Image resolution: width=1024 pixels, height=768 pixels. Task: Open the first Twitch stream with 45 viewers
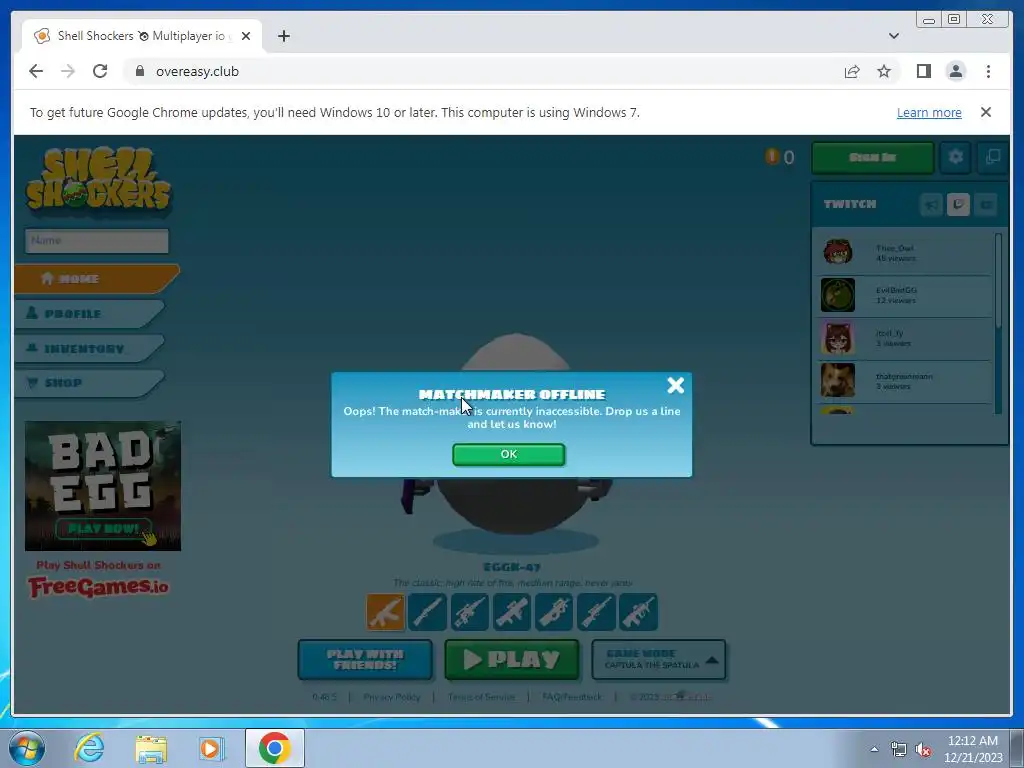(906, 252)
